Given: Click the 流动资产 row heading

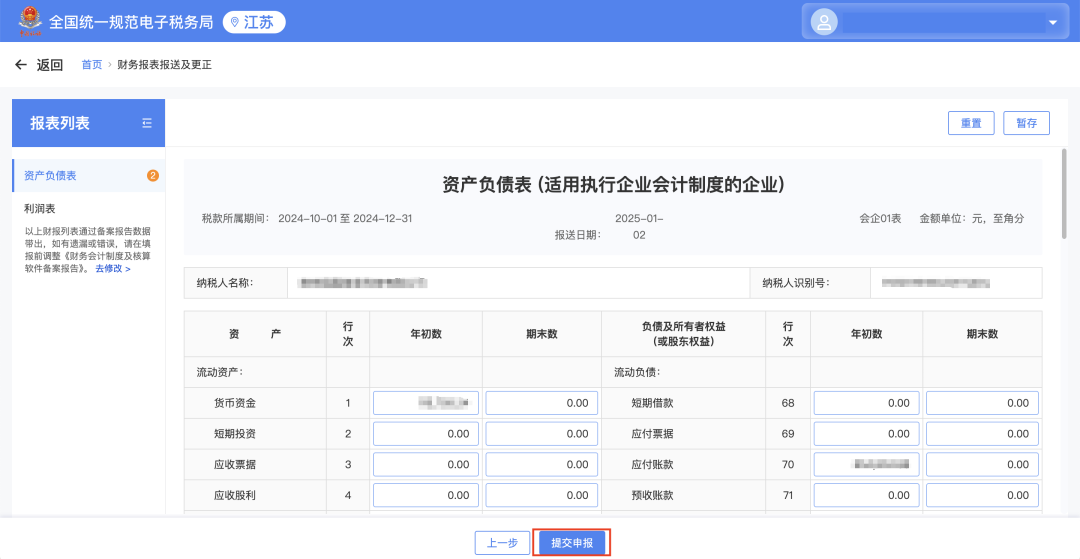Looking at the screenshot, I should pyautogui.click(x=220, y=372).
